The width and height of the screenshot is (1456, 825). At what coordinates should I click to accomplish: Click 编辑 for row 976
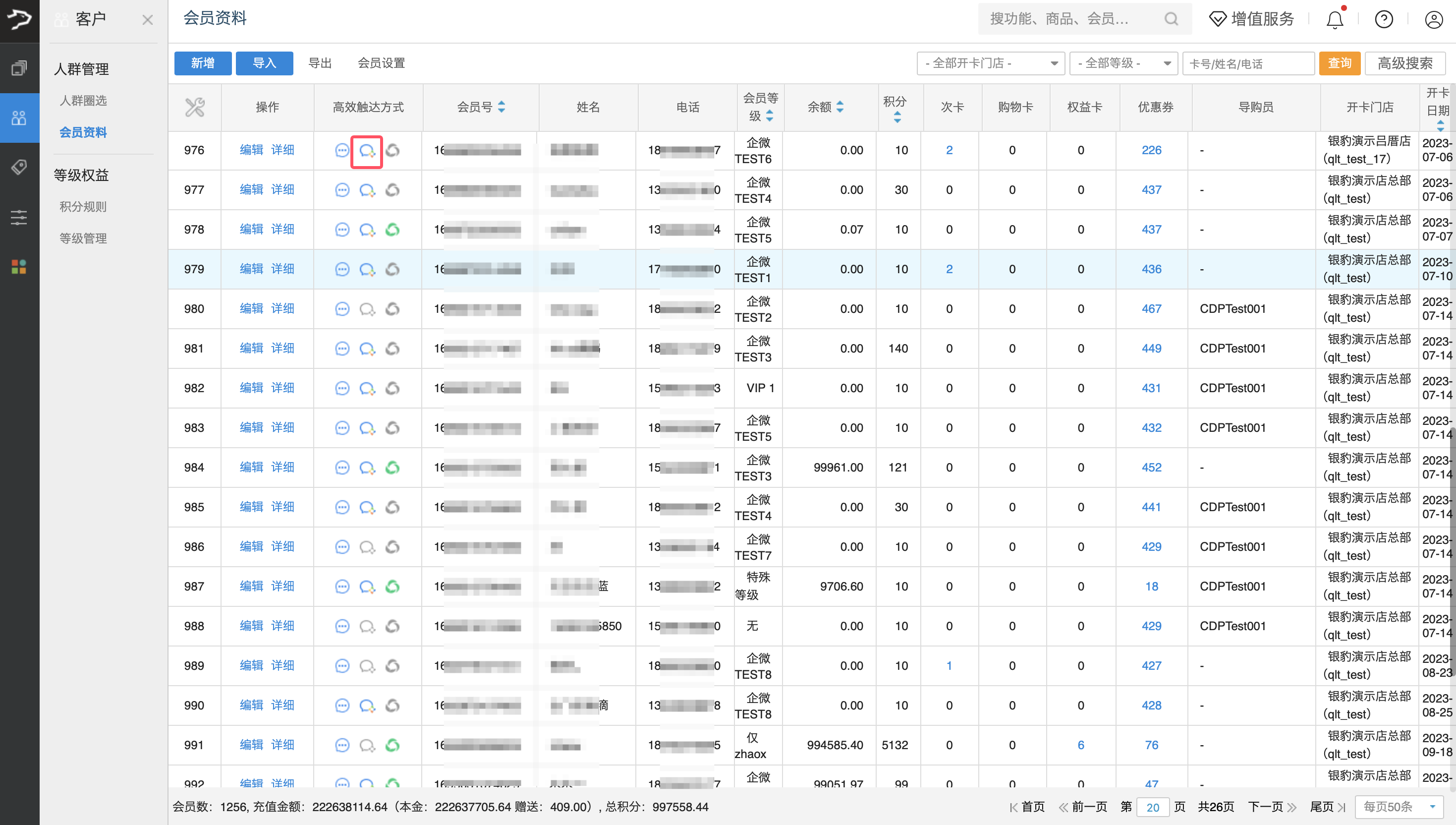click(251, 150)
